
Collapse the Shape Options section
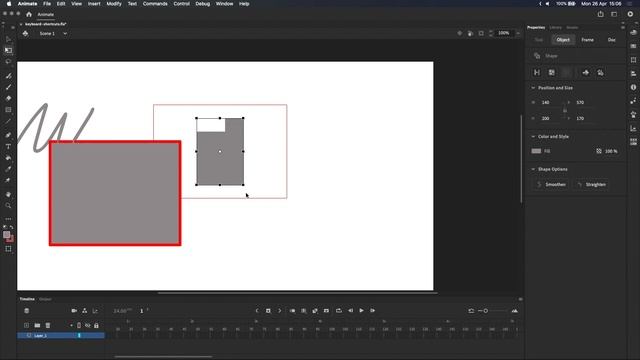[533, 169]
